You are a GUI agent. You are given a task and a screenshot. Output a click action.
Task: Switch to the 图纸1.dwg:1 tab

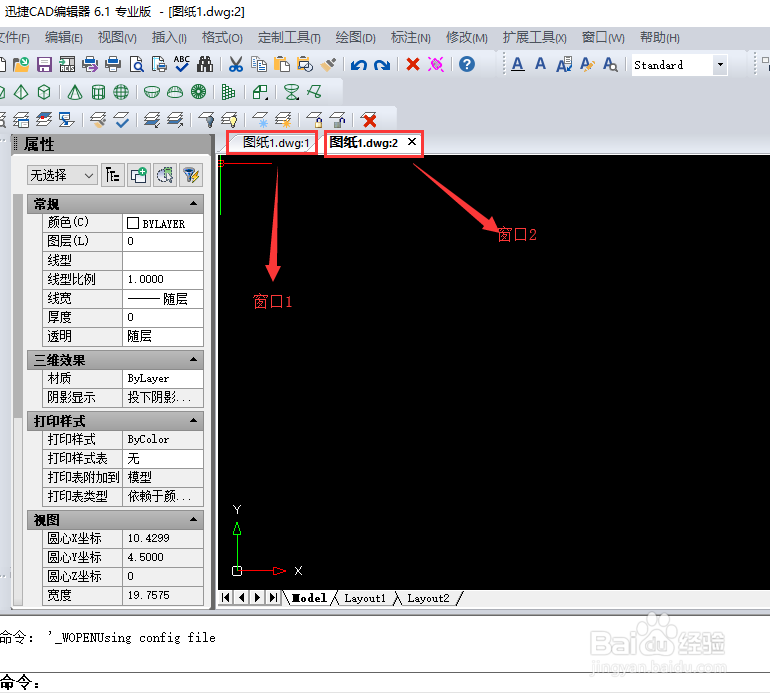[x=276, y=143]
